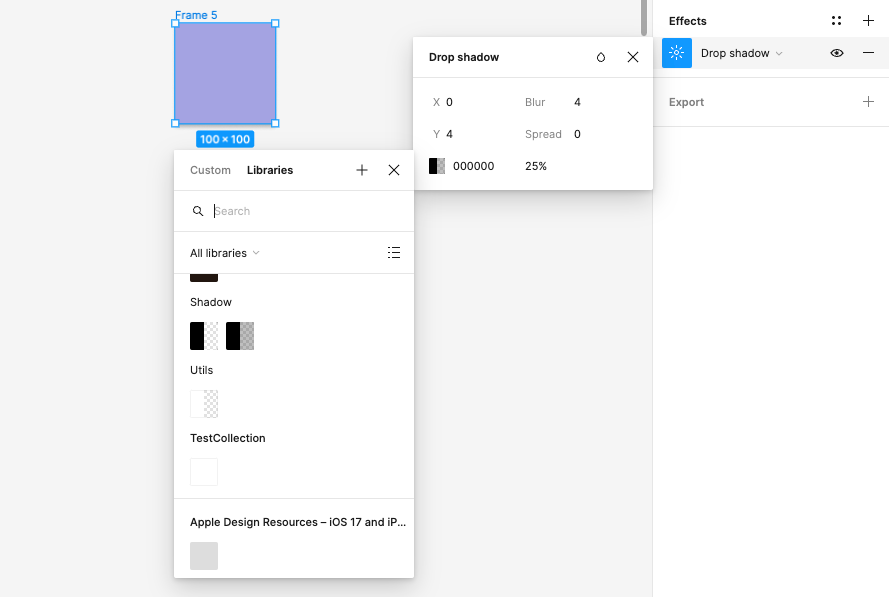
Task: Select the Libraries tab
Action: (270, 170)
